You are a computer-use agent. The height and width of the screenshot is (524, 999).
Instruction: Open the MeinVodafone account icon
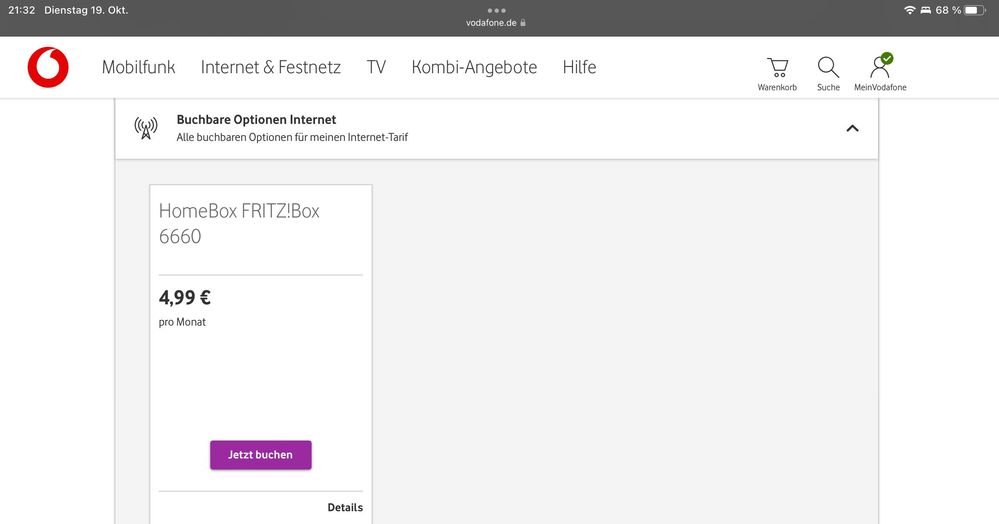click(x=880, y=68)
